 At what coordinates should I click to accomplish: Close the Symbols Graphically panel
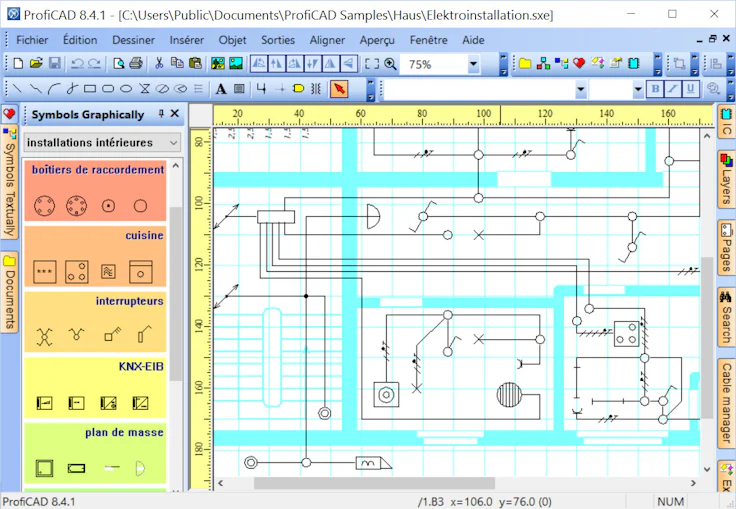point(175,114)
